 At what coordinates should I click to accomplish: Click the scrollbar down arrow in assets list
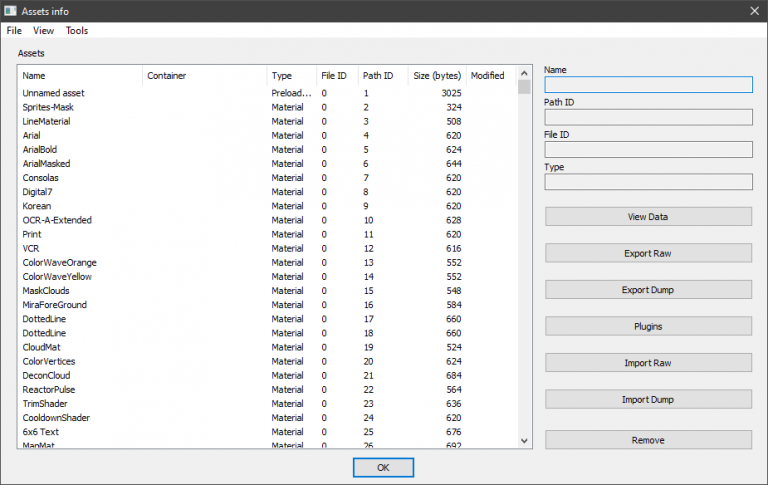(525, 440)
